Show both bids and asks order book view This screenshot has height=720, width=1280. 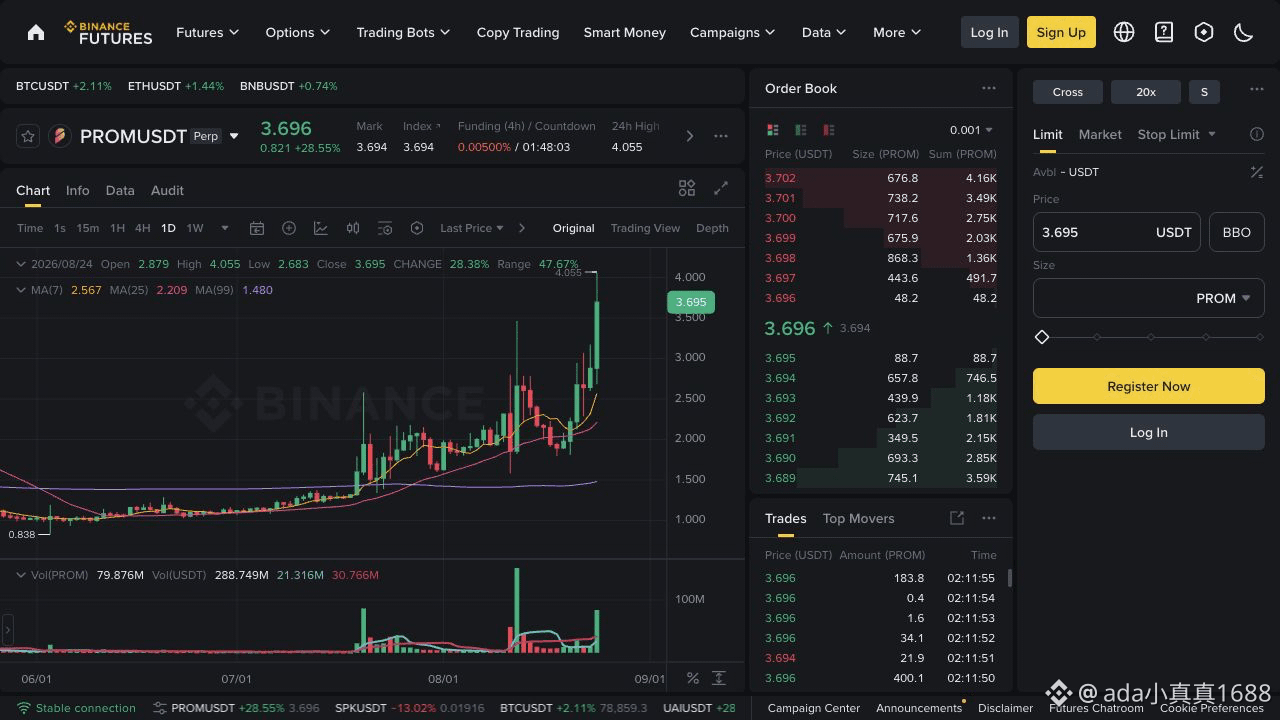tap(772, 130)
